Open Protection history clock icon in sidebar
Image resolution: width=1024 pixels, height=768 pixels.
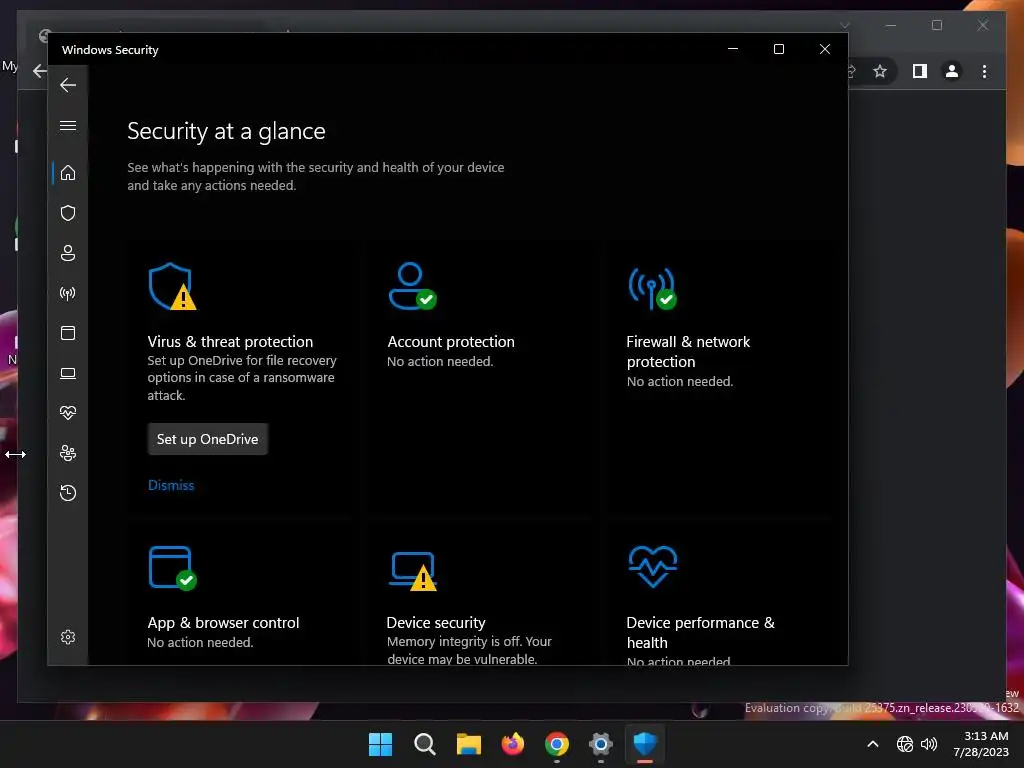tap(68, 493)
